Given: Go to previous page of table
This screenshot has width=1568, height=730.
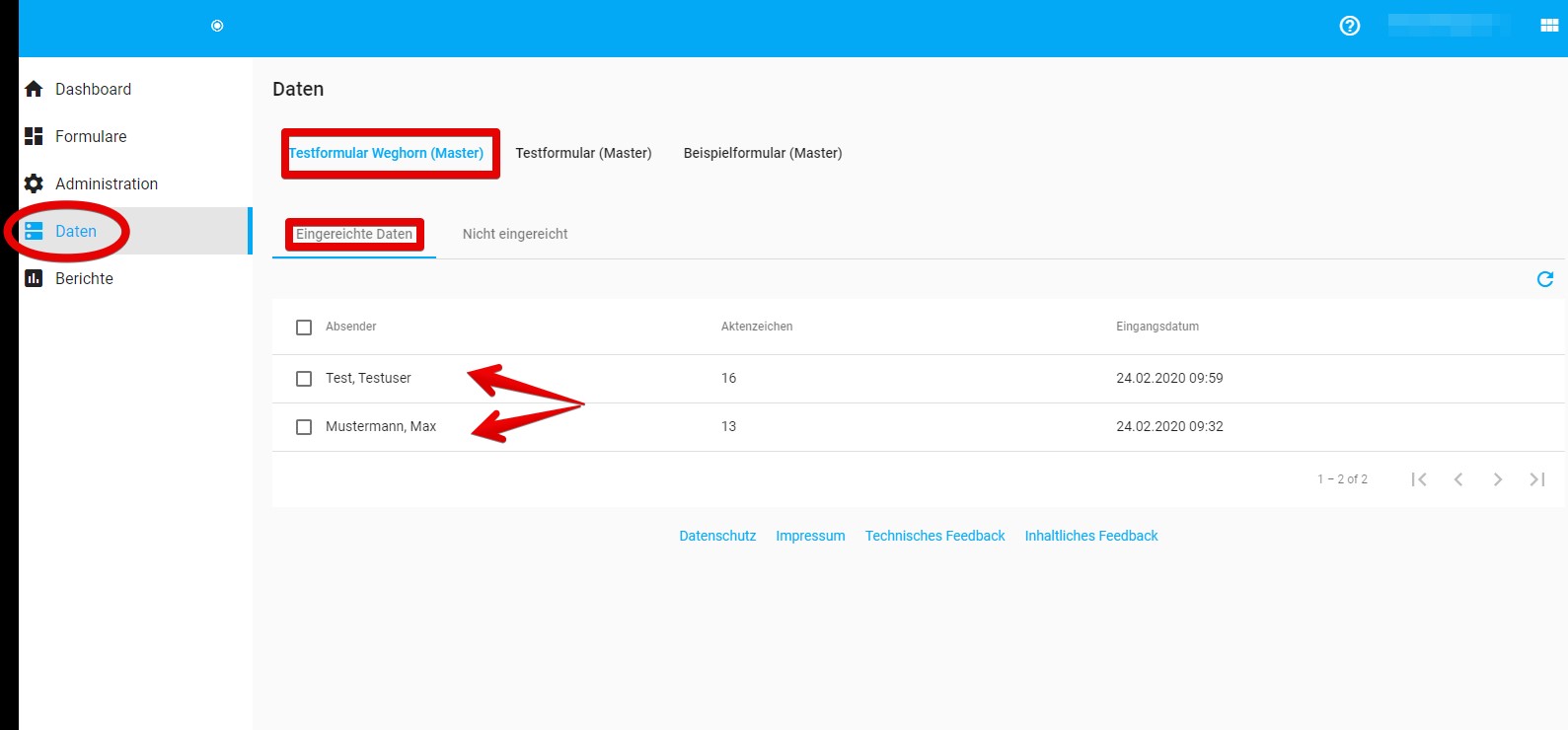Looking at the screenshot, I should pyautogui.click(x=1458, y=479).
